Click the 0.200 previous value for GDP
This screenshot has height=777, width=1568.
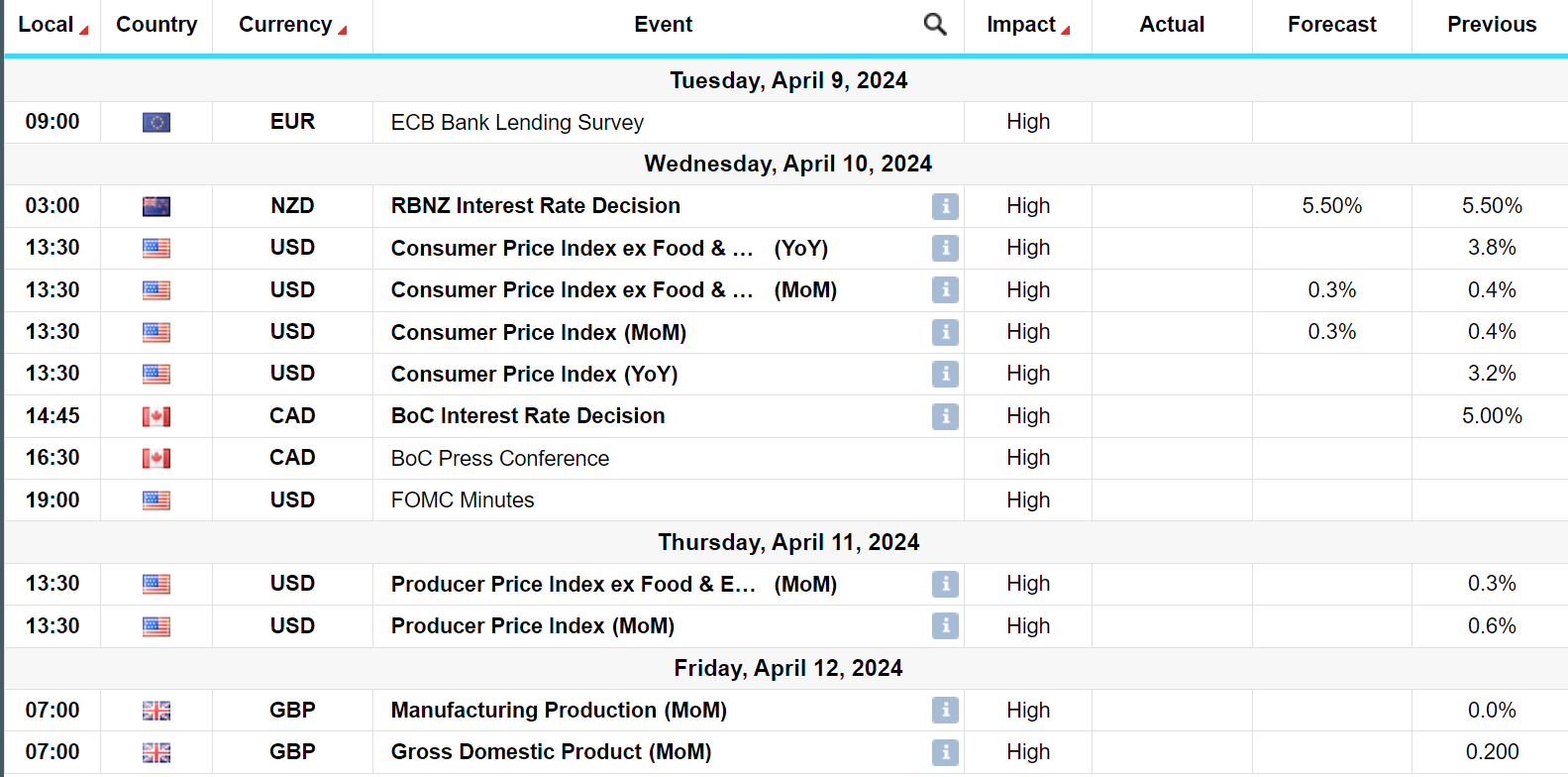(1492, 752)
